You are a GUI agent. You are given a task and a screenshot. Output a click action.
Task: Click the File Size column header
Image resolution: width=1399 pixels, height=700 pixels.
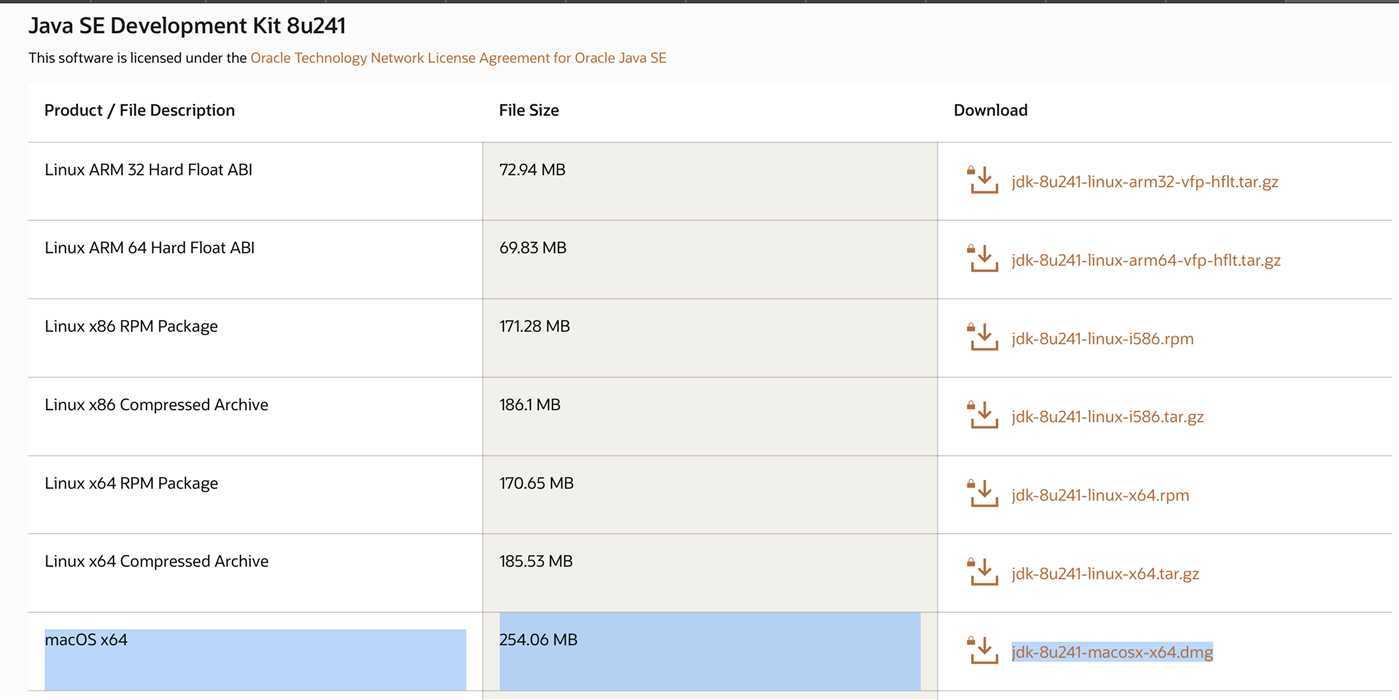pos(529,110)
